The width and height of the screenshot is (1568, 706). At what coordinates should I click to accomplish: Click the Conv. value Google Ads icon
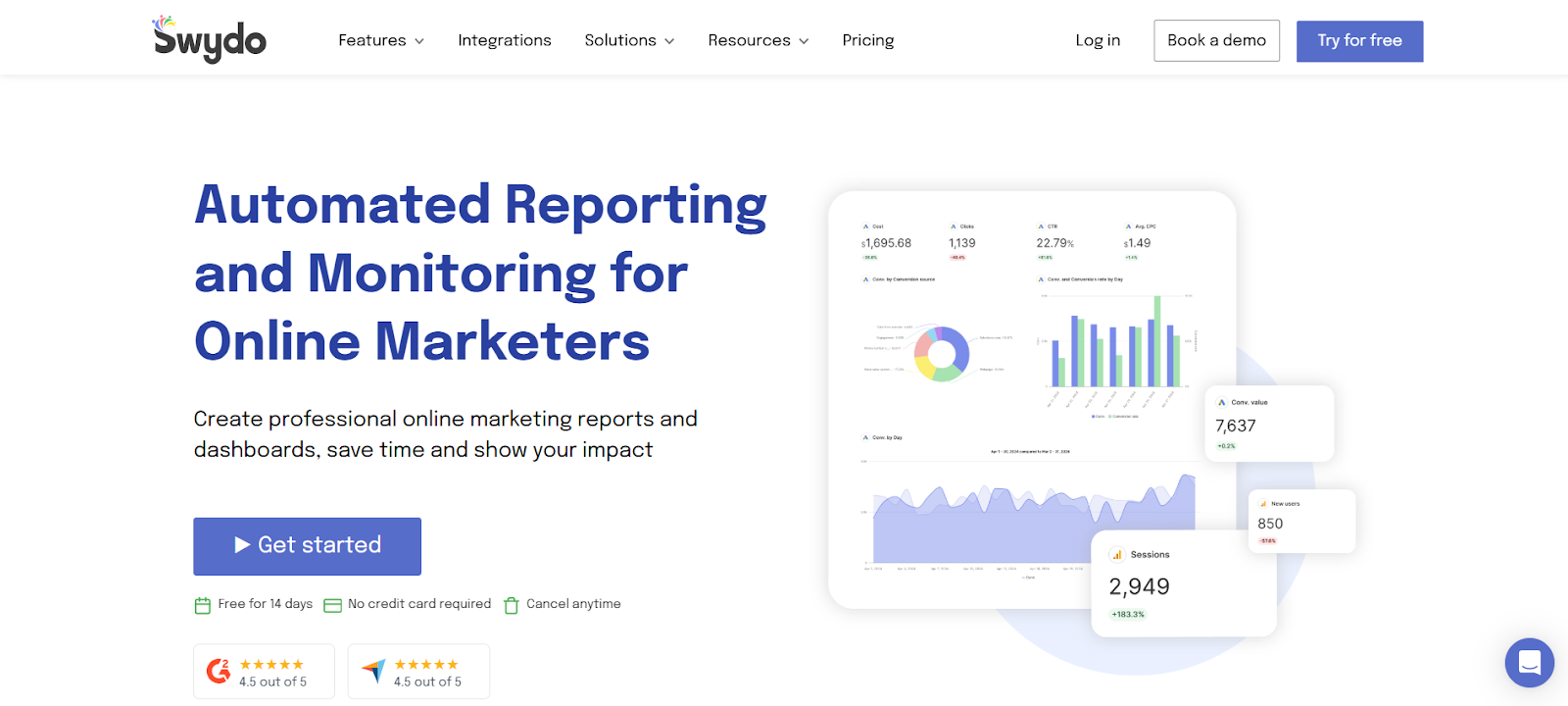click(1222, 402)
